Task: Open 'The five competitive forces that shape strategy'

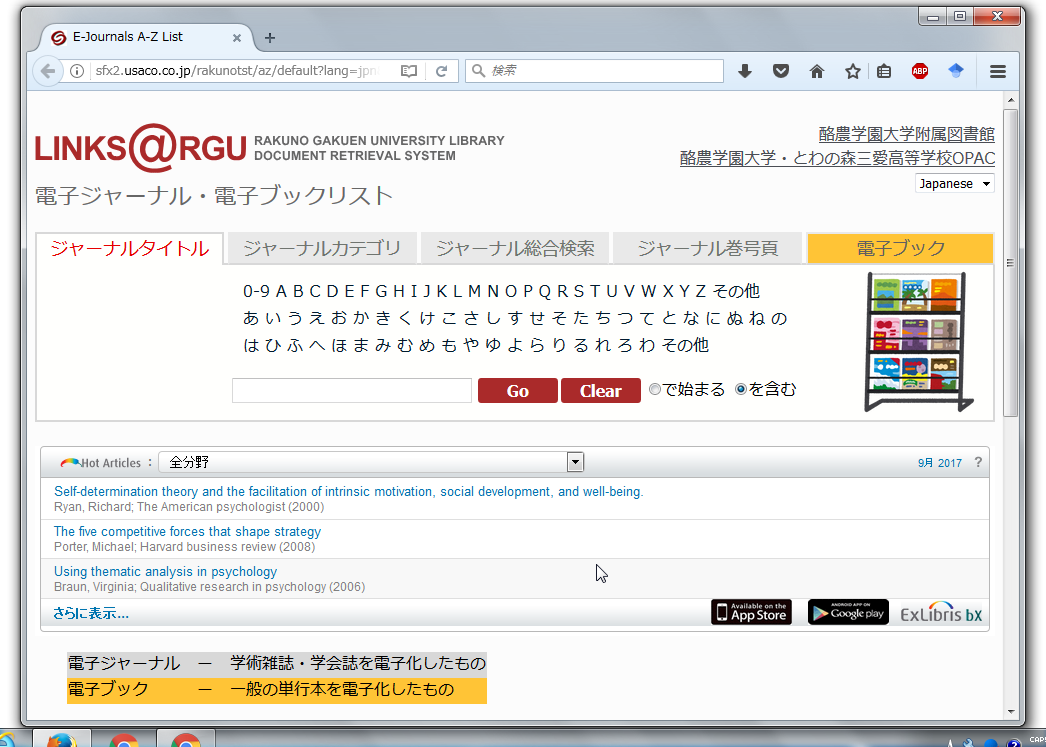Action: pyautogui.click(x=187, y=532)
